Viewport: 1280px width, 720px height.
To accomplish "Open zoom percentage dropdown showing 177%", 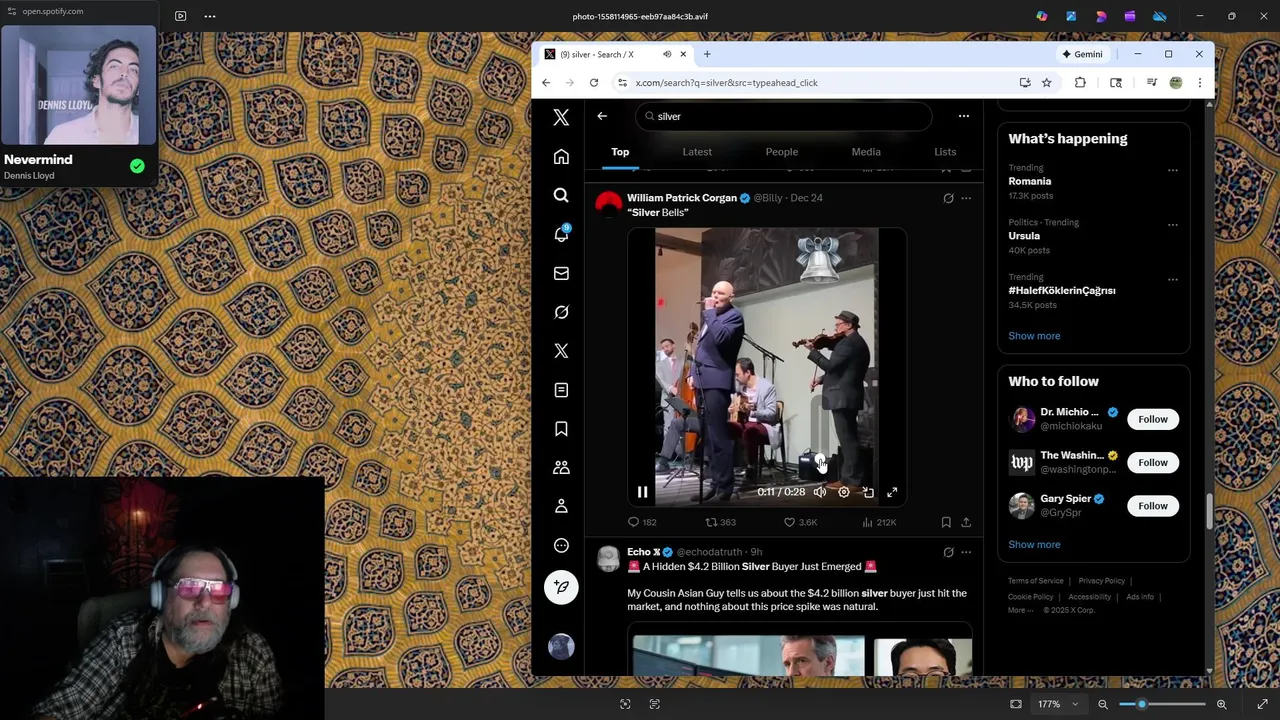I will [x=1057, y=704].
